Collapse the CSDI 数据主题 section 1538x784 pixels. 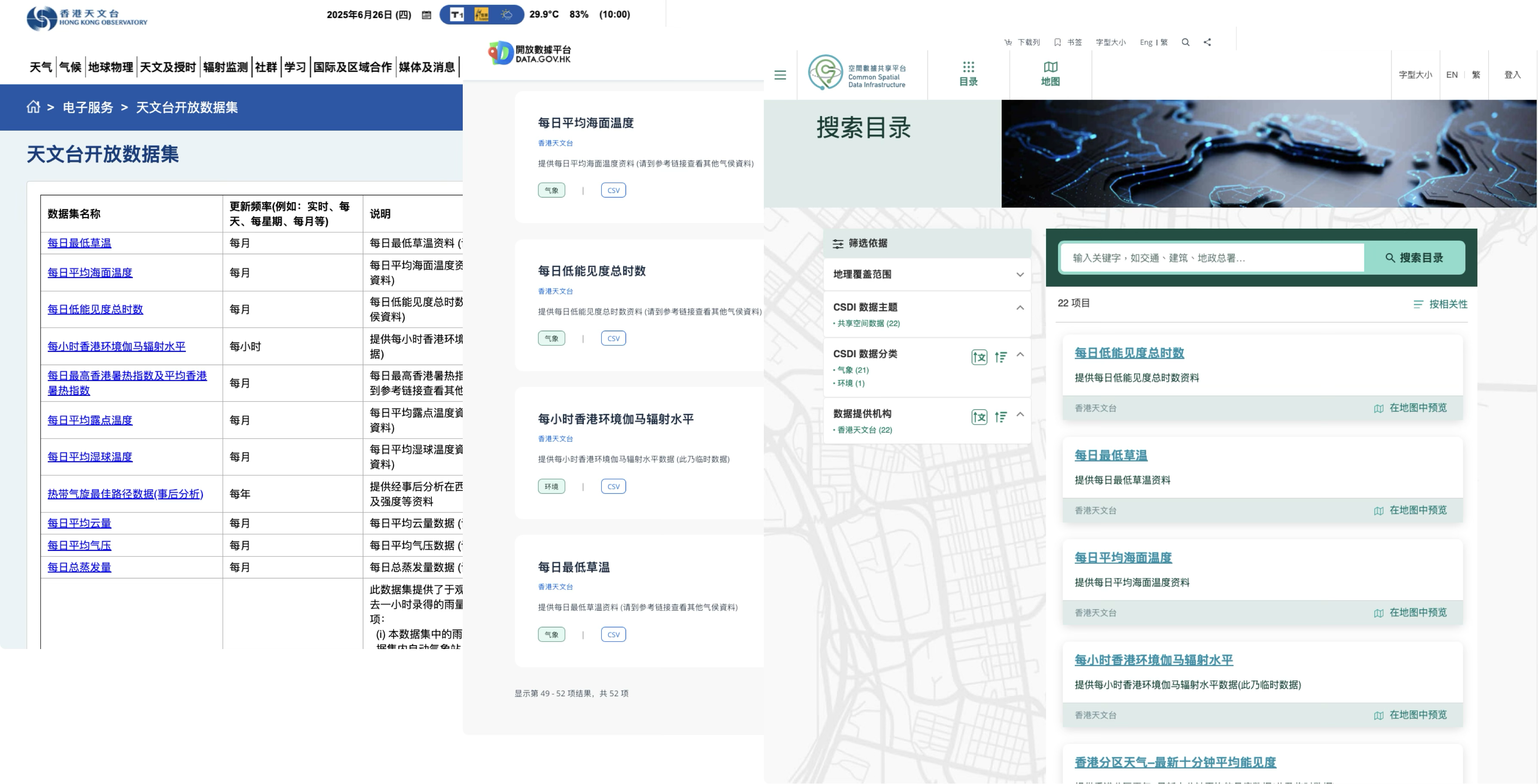click(x=1020, y=308)
